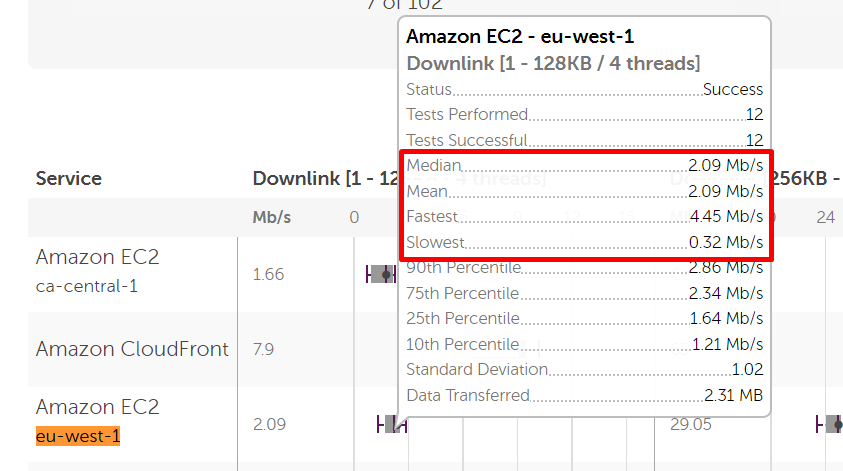Click the Mb/s units subheader

[x=272, y=217]
